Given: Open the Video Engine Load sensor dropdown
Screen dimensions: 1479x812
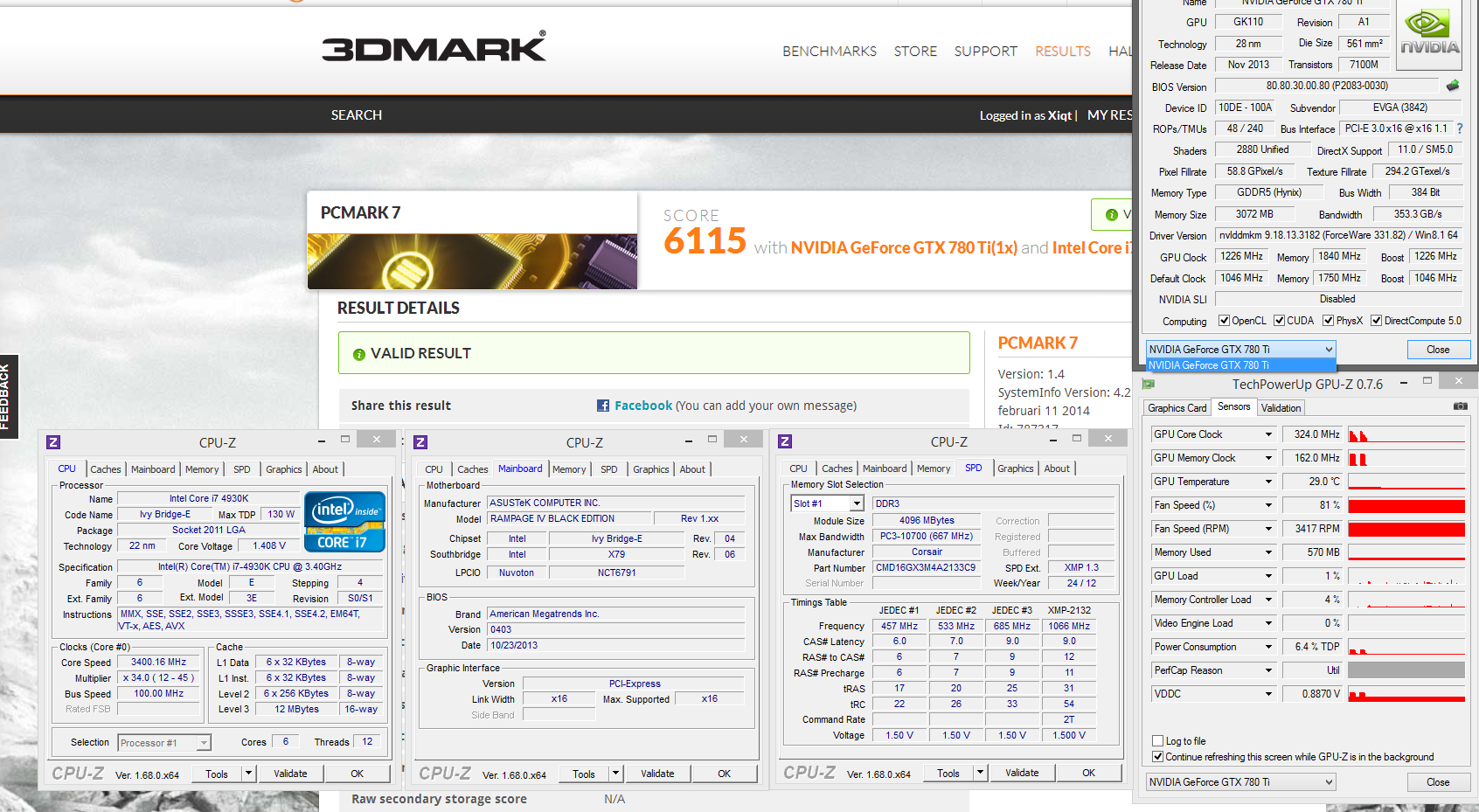Looking at the screenshot, I should click(x=1268, y=623).
